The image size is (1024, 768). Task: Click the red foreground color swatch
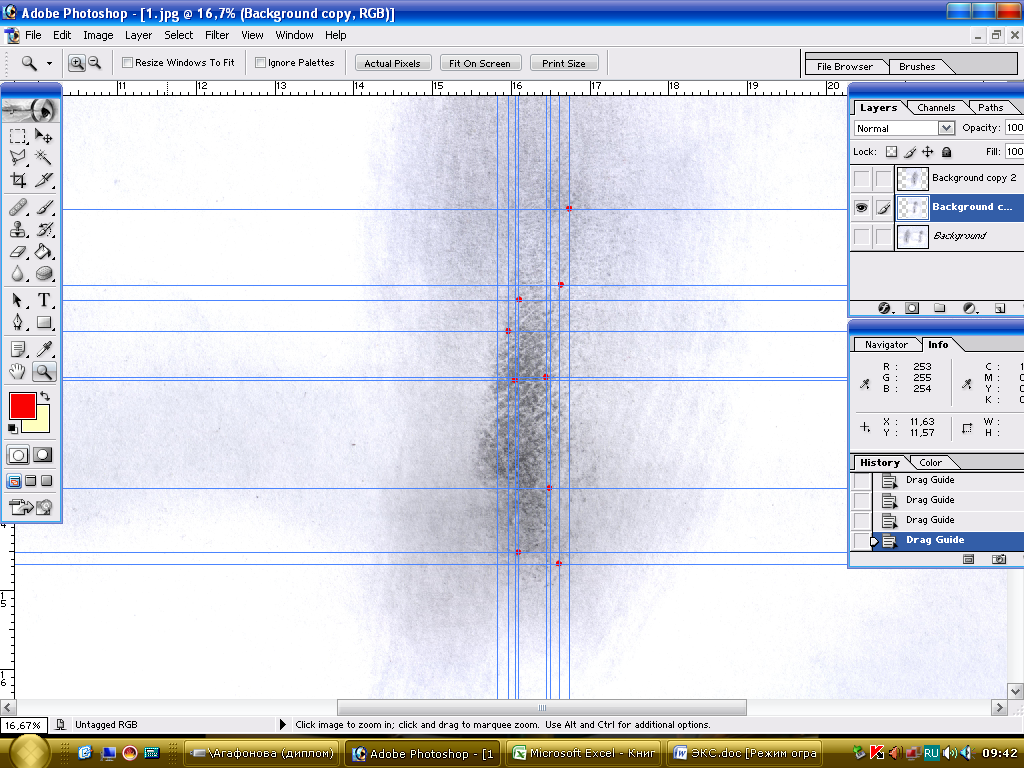(22, 405)
